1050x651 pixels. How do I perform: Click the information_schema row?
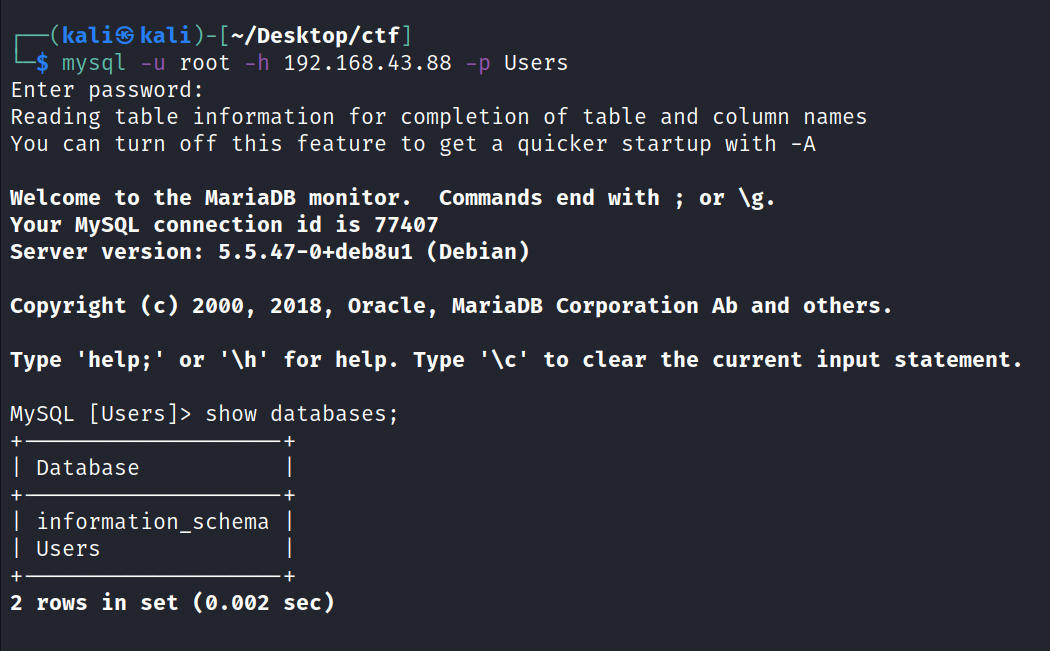[x=153, y=522]
